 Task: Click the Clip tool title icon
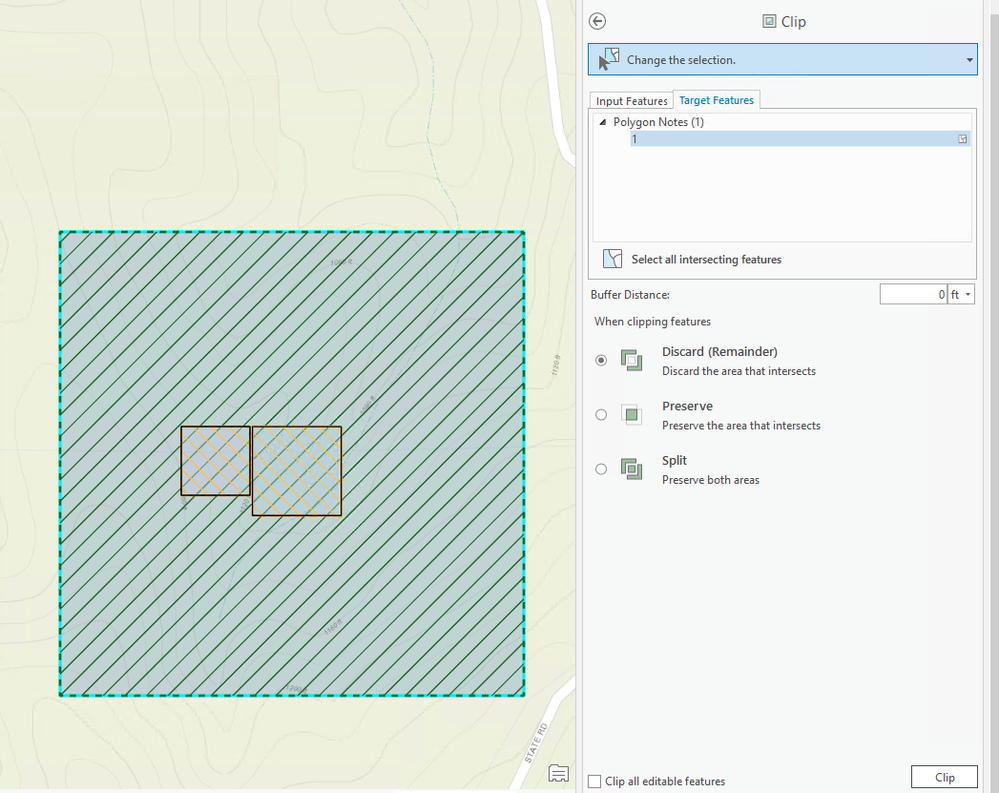[x=769, y=21]
